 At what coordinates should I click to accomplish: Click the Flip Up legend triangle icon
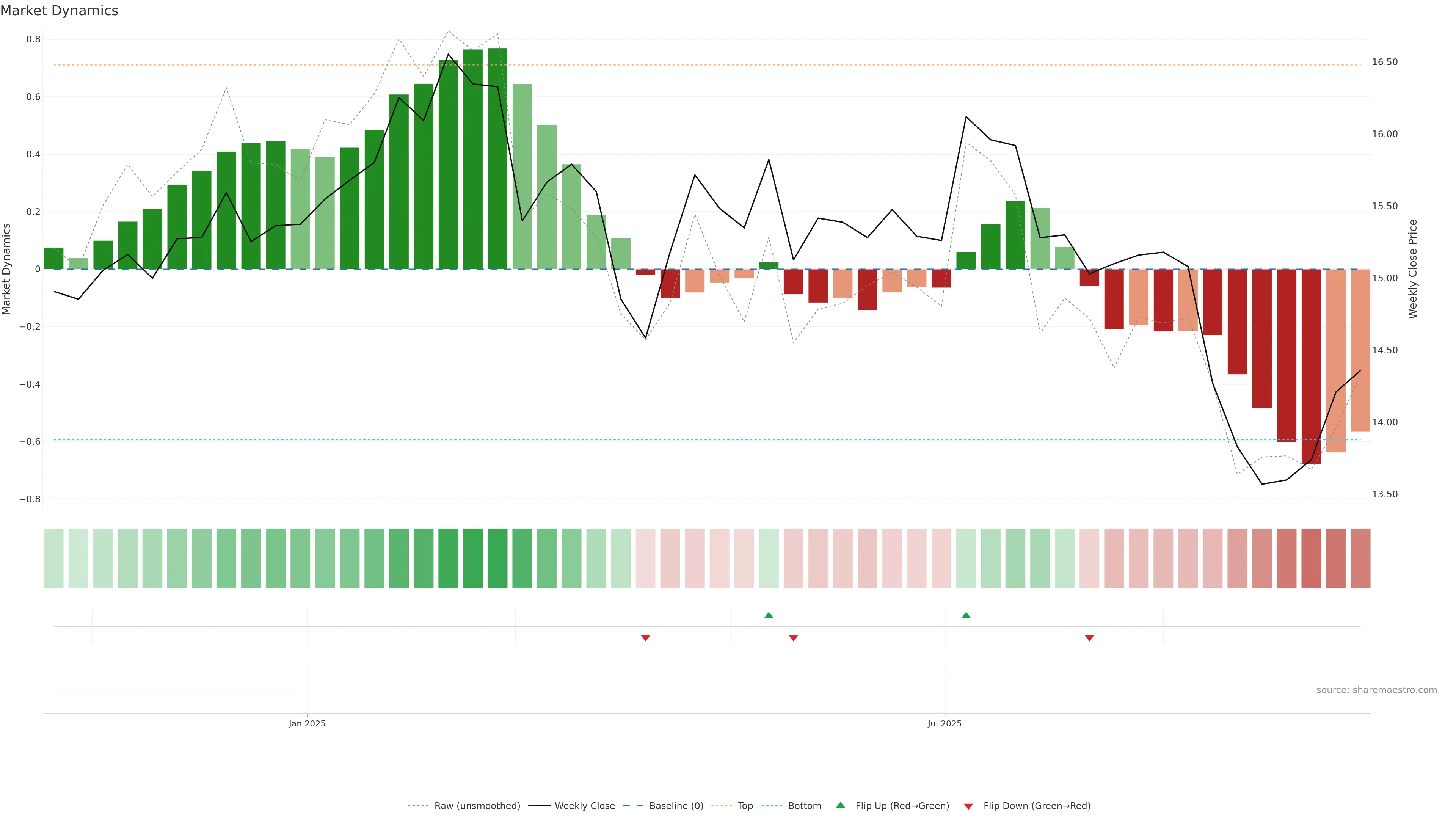pyautogui.click(x=841, y=805)
